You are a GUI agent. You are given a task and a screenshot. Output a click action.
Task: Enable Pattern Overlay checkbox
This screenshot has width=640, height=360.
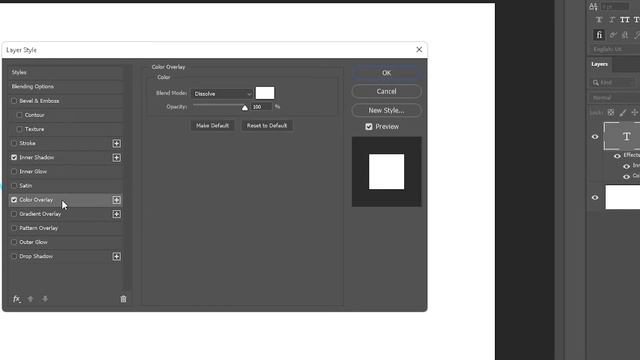coord(14,228)
